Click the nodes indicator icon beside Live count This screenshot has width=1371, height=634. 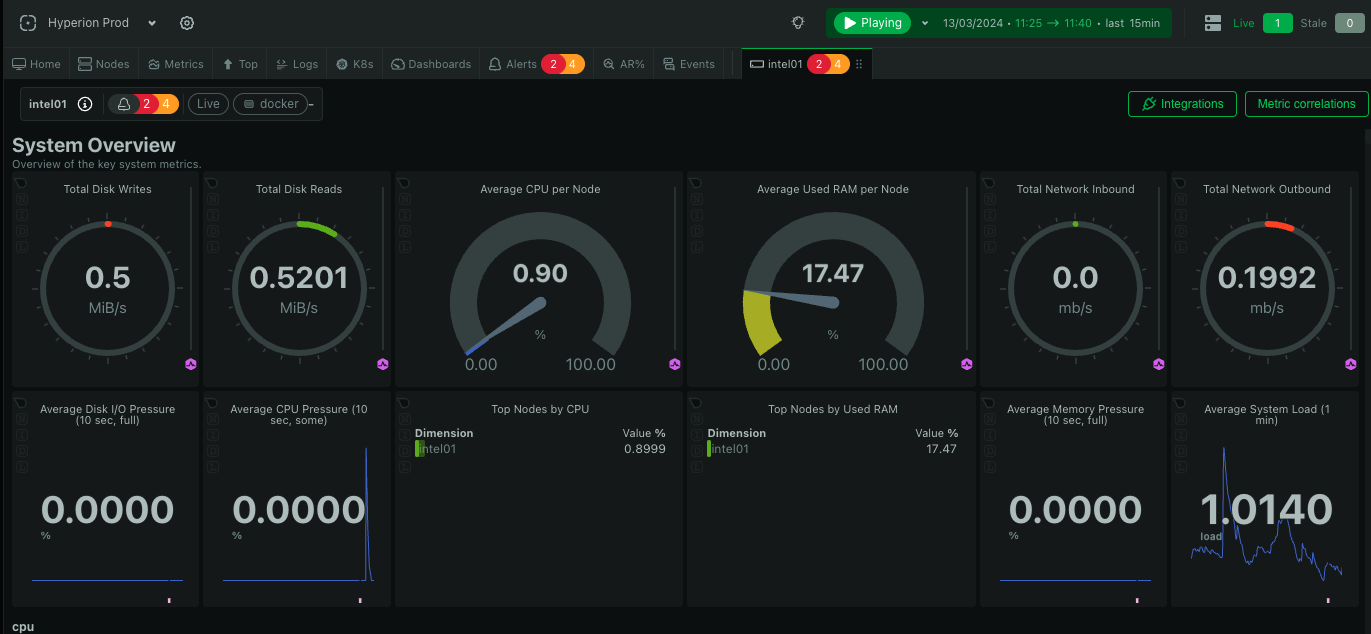(1213, 22)
